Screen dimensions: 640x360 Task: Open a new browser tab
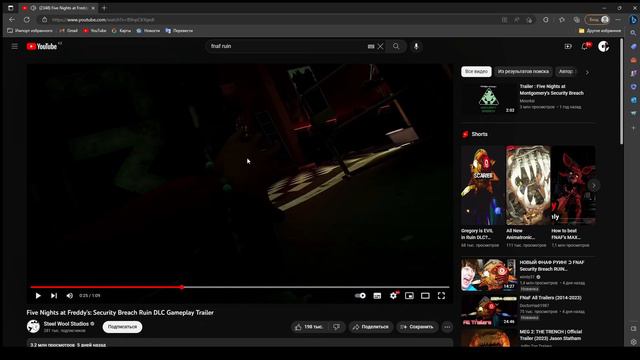[x=104, y=8]
